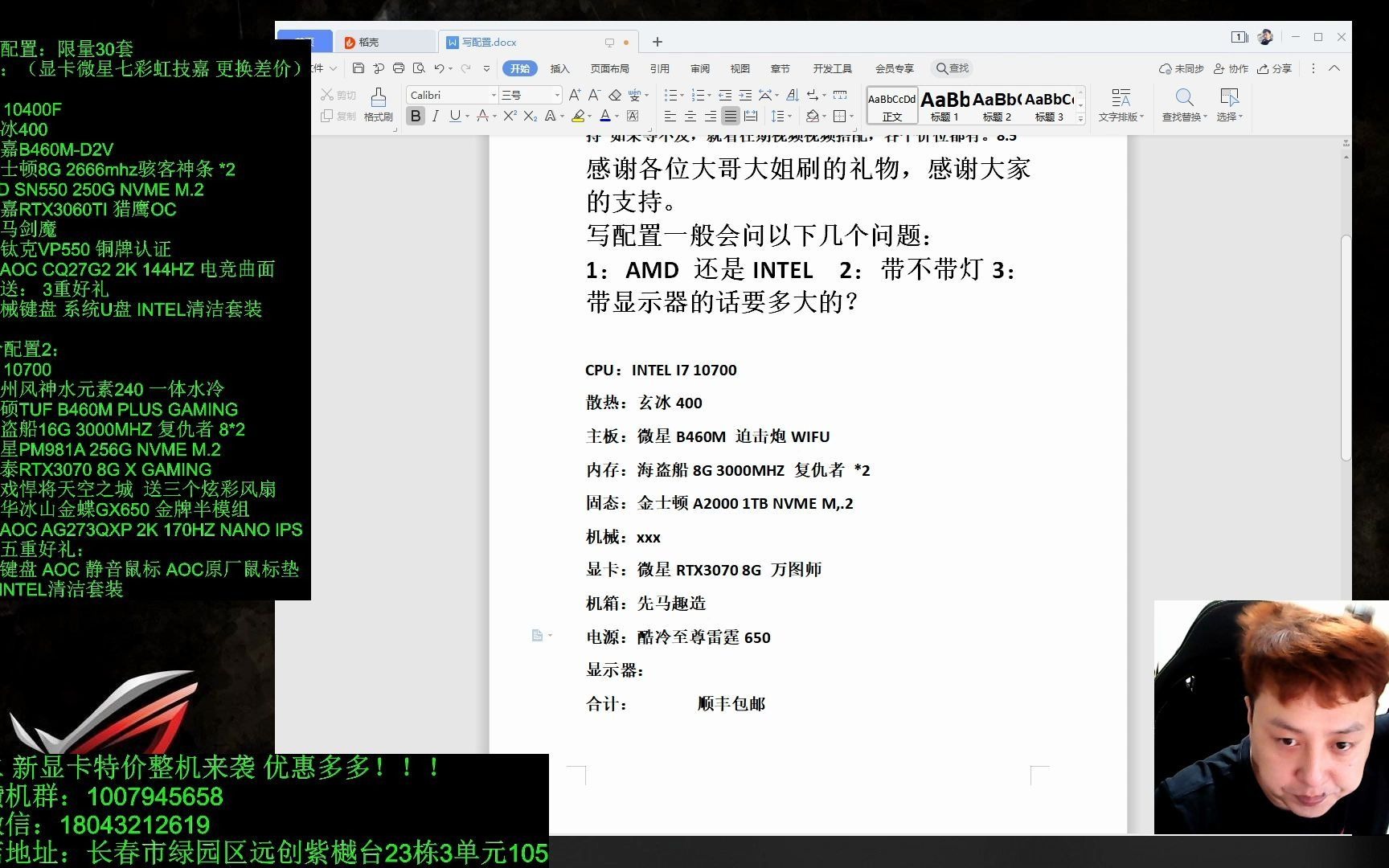Decrease paragraph indent

click(x=725, y=95)
